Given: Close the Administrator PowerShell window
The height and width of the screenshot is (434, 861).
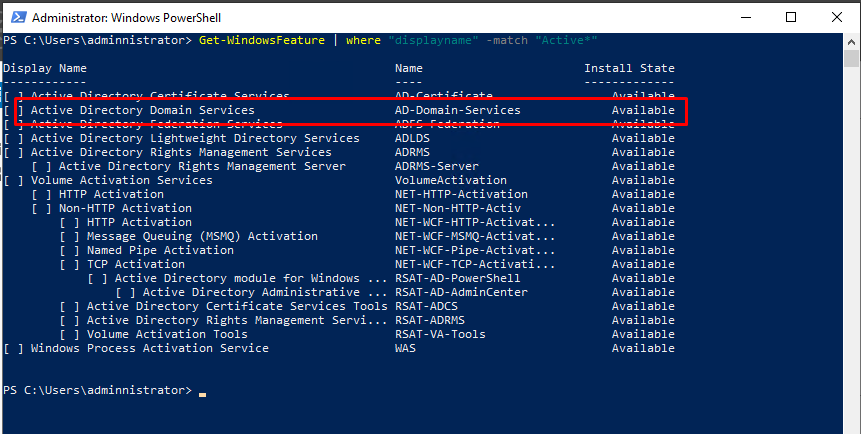Looking at the screenshot, I should 836,18.
